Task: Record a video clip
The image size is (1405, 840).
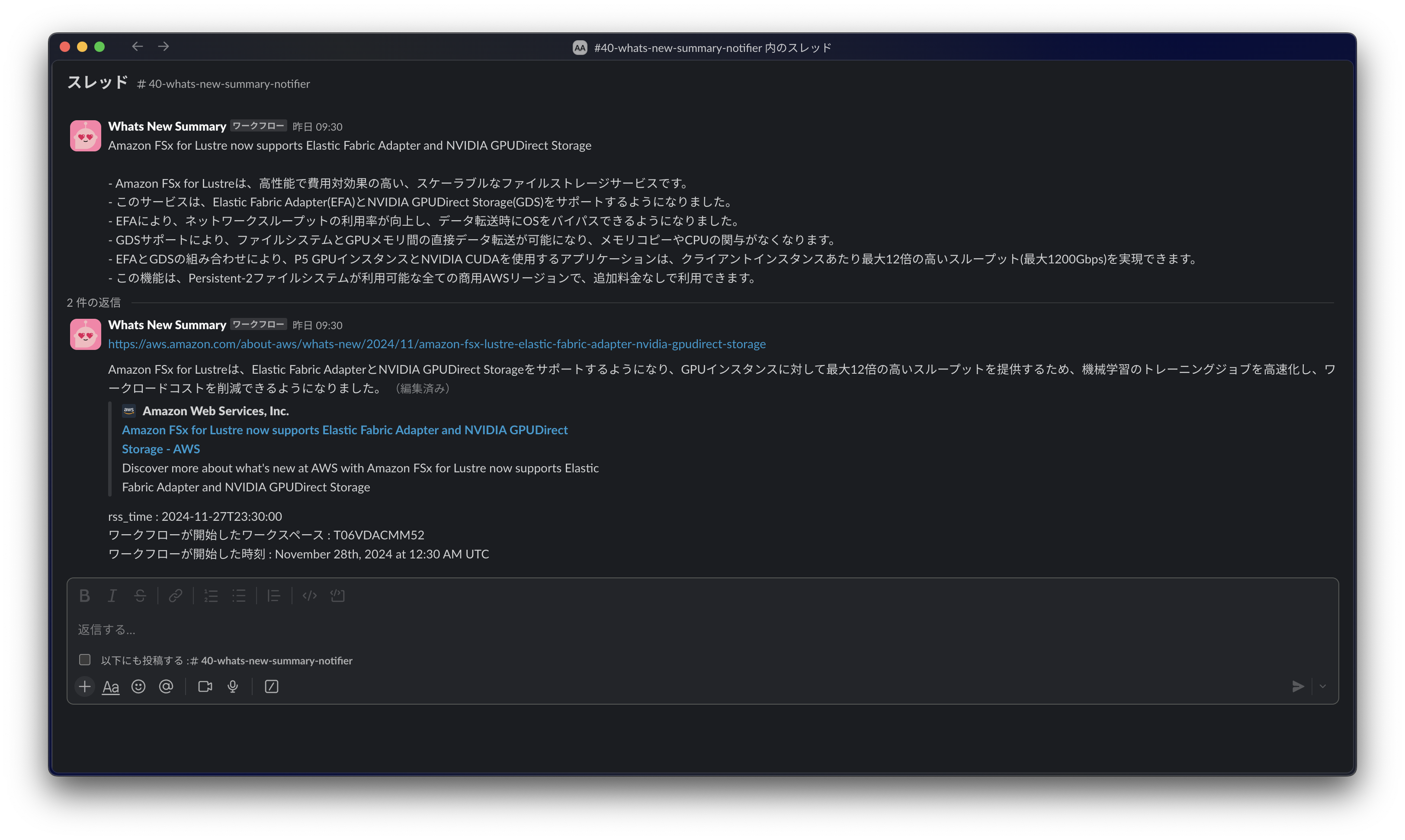Action: (x=205, y=686)
